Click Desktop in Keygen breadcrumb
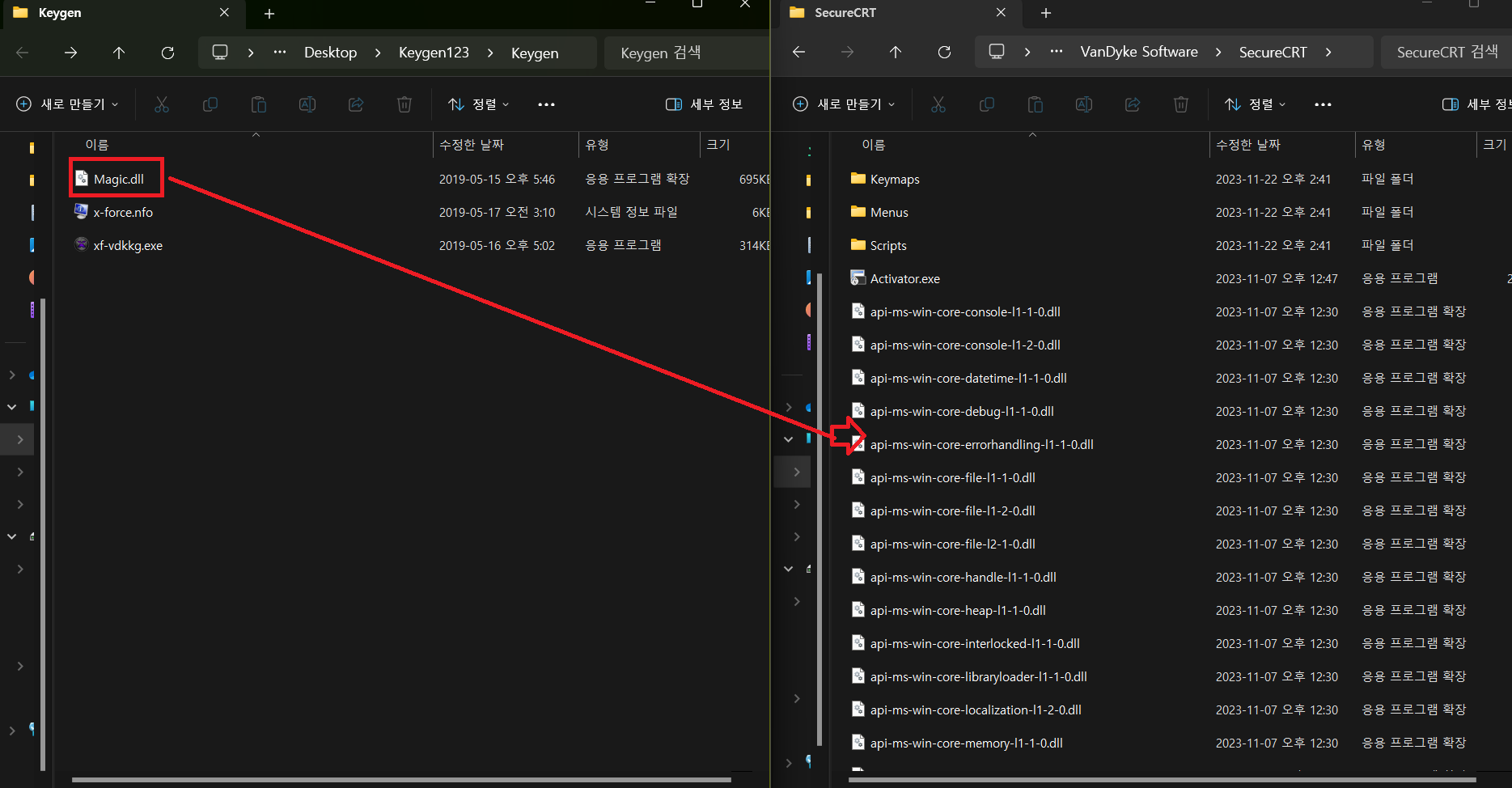The image size is (1512, 788). [330, 53]
